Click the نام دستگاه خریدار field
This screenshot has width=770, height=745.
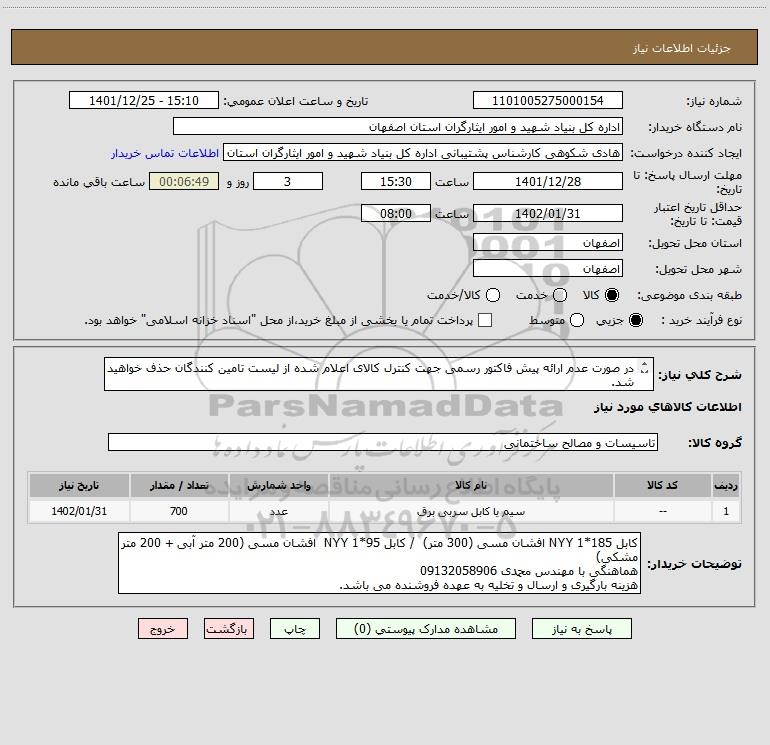pyautogui.click(x=398, y=126)
